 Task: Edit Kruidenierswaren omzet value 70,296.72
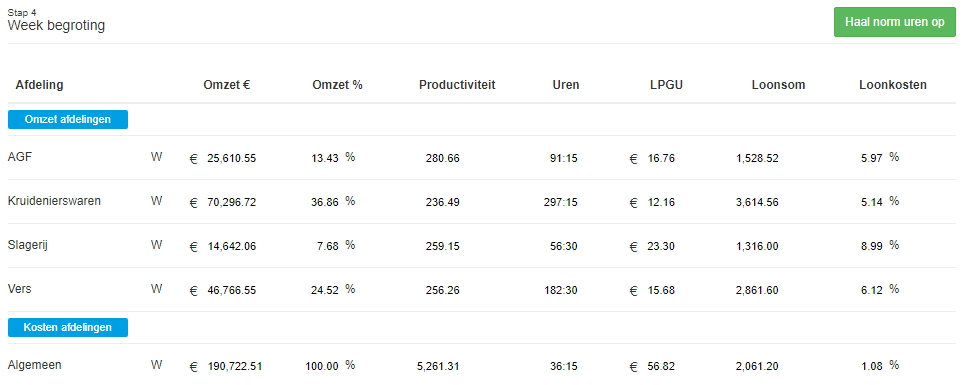click(x=231, y=202)
